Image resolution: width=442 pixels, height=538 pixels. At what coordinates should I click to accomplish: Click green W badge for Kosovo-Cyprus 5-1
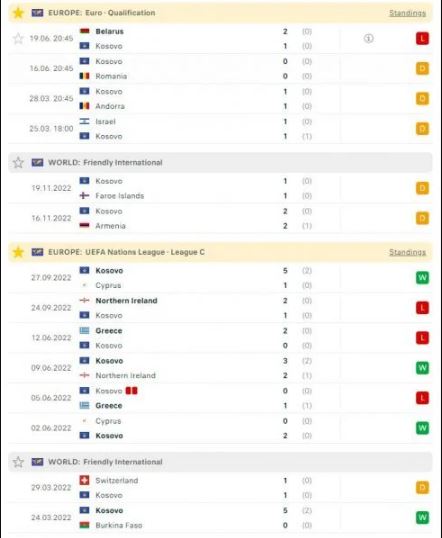pyautogui.click(x=422, y=278)
